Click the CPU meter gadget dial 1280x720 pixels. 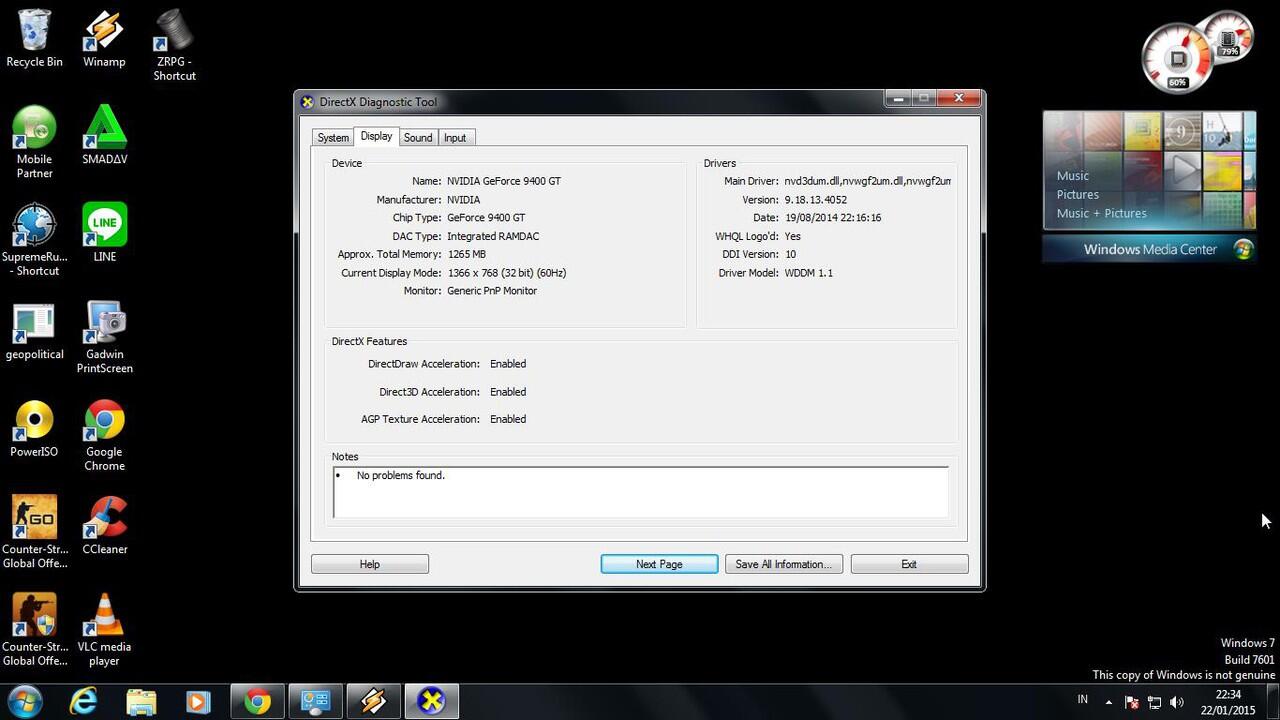point(1177,58)
